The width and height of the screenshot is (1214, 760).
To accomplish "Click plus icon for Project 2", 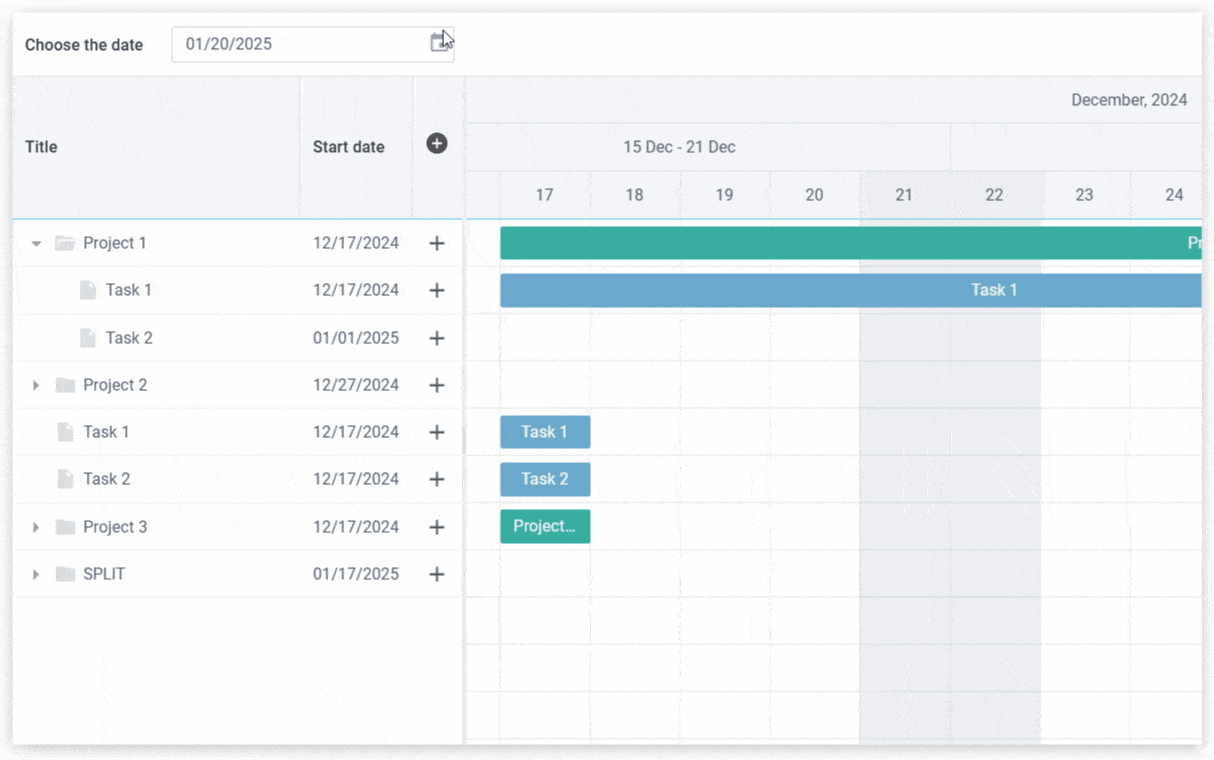I will click(x=437, y=385).
